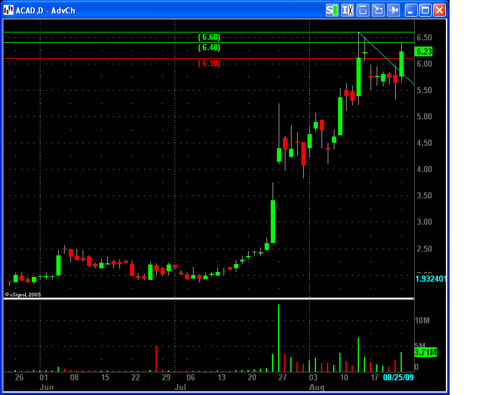
Task: Click the 6.23 current price tag
Action: coord(424,52)
